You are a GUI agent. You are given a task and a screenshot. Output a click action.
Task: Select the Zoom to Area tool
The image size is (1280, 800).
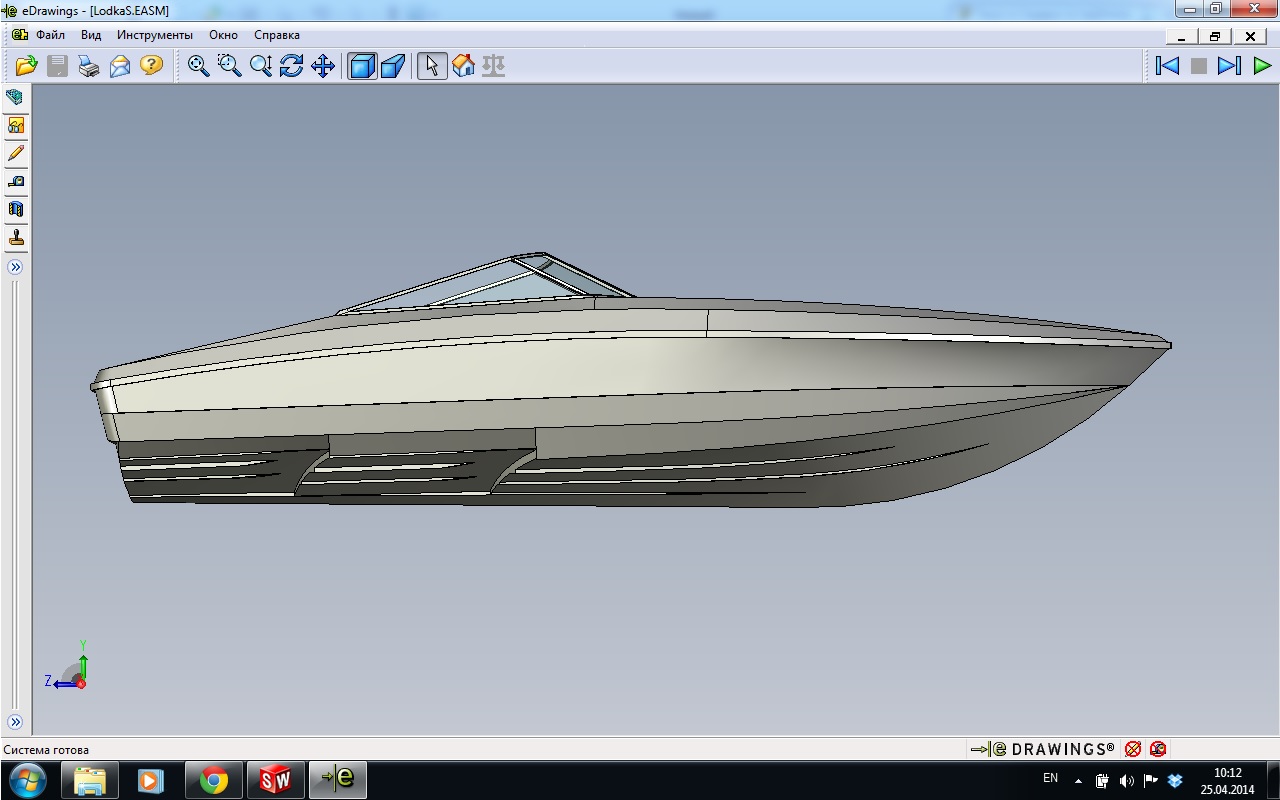(230, 66)
